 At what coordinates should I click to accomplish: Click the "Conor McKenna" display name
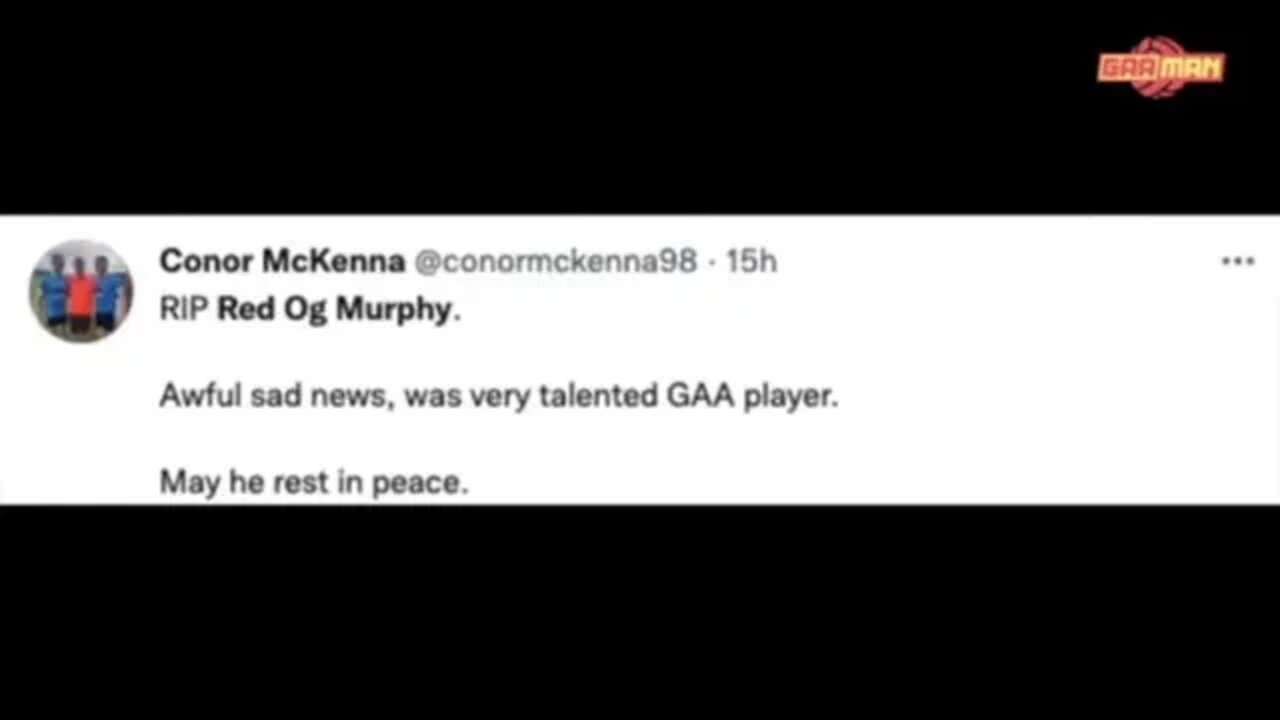(281, 262)
